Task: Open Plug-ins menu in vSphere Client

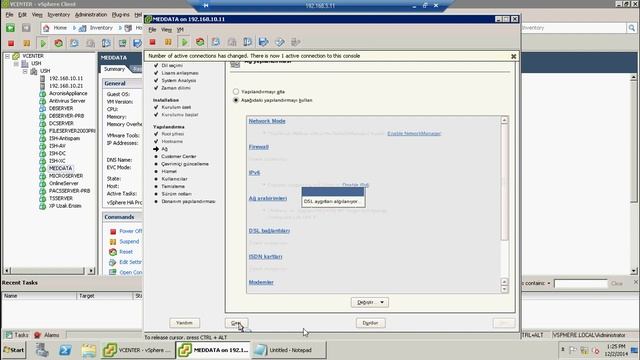Action: pyautogui.click(x=120, y=15)
